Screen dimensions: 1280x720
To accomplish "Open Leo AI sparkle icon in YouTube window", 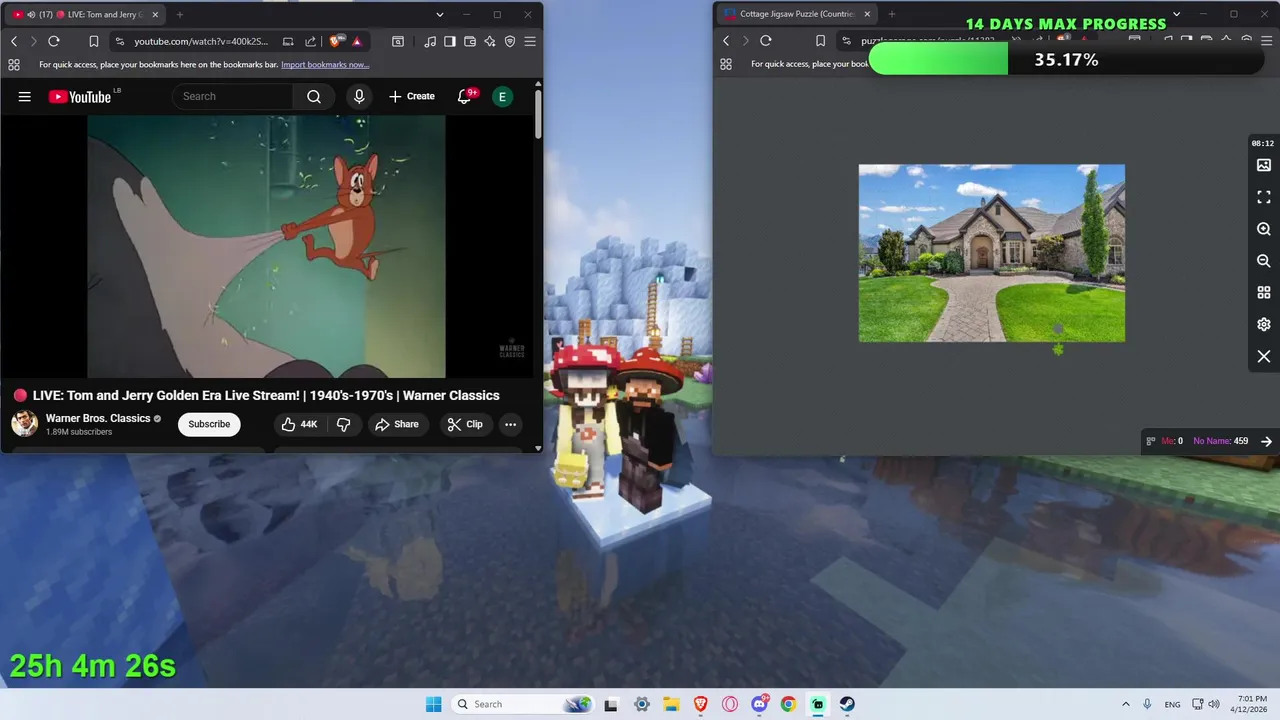I will (x=490, y=41).
